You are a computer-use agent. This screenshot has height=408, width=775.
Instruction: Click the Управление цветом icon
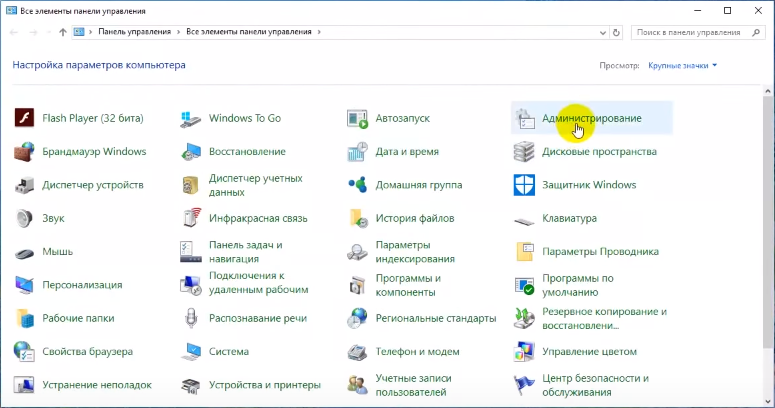tap(524, 352)
